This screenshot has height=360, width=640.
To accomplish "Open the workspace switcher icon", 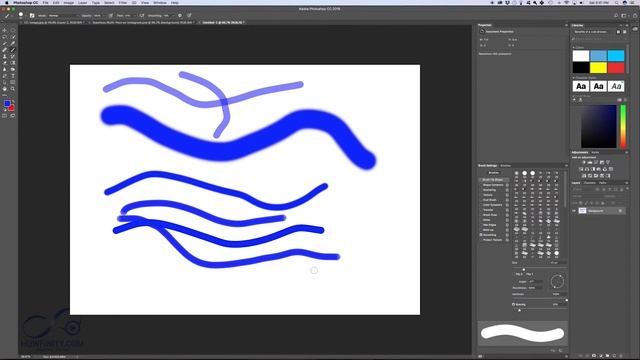I will 624,16.
